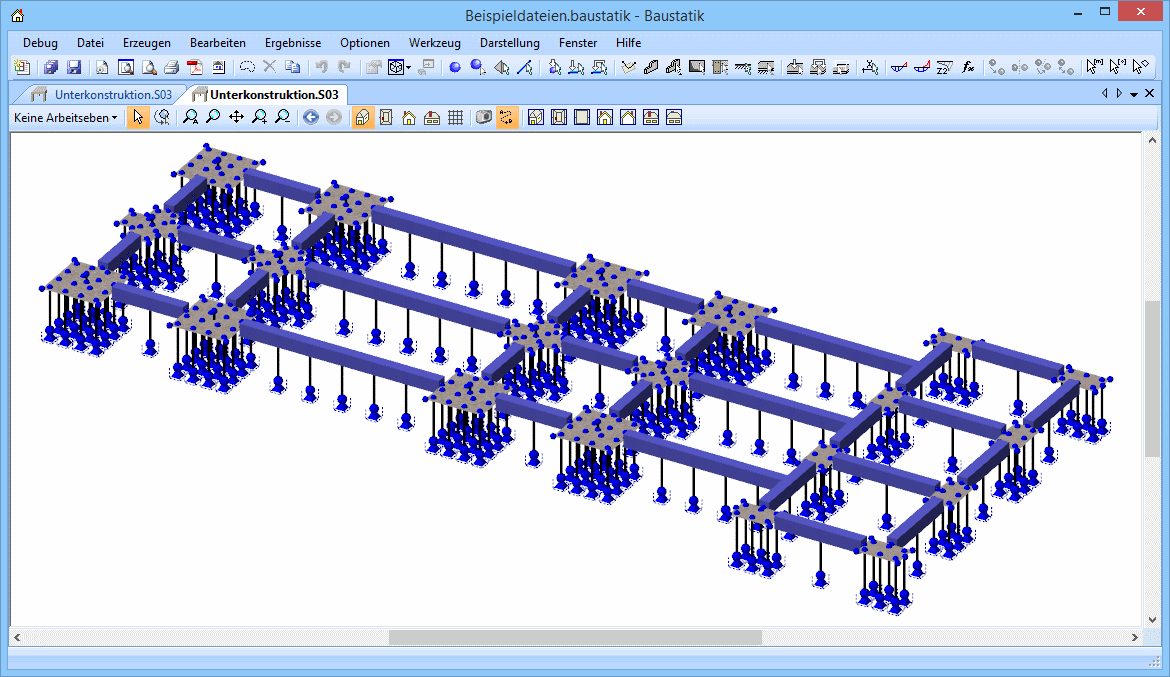This screenshot has width=1170, height=677.
Task: Click the horizontal scrollbar thumb
Action: click(575, 637)
